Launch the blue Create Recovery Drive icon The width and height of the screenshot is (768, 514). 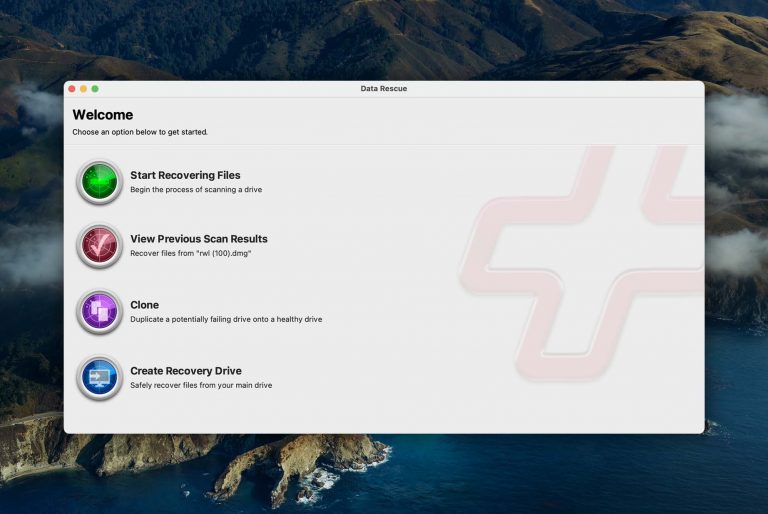(x=99, y=377)
